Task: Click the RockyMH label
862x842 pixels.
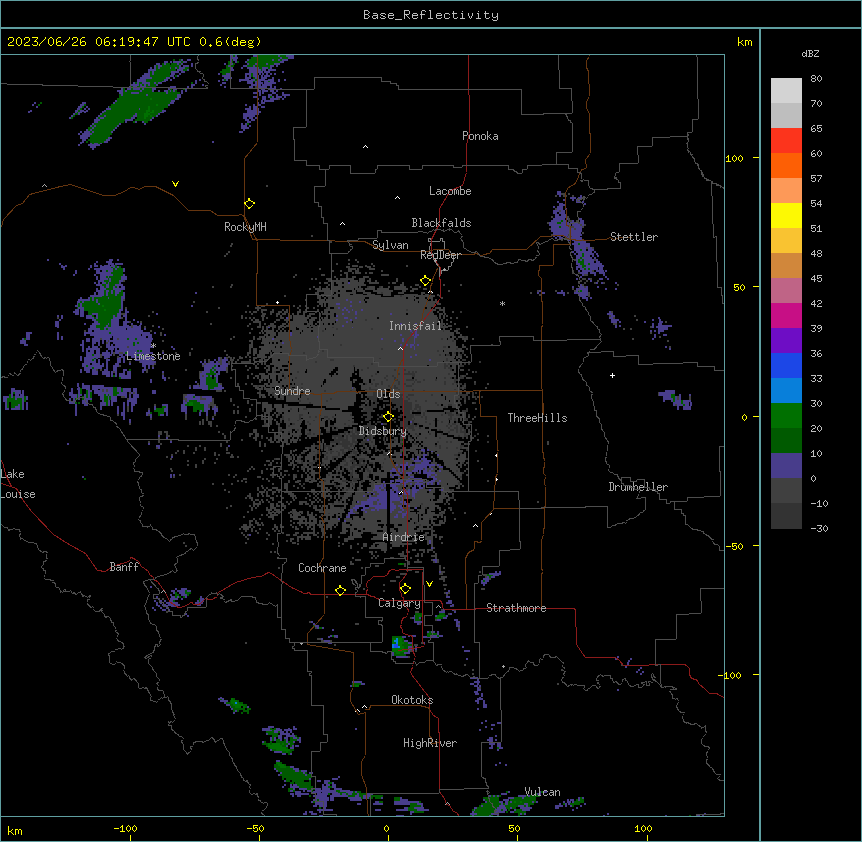Action: [x=245, y=227]
